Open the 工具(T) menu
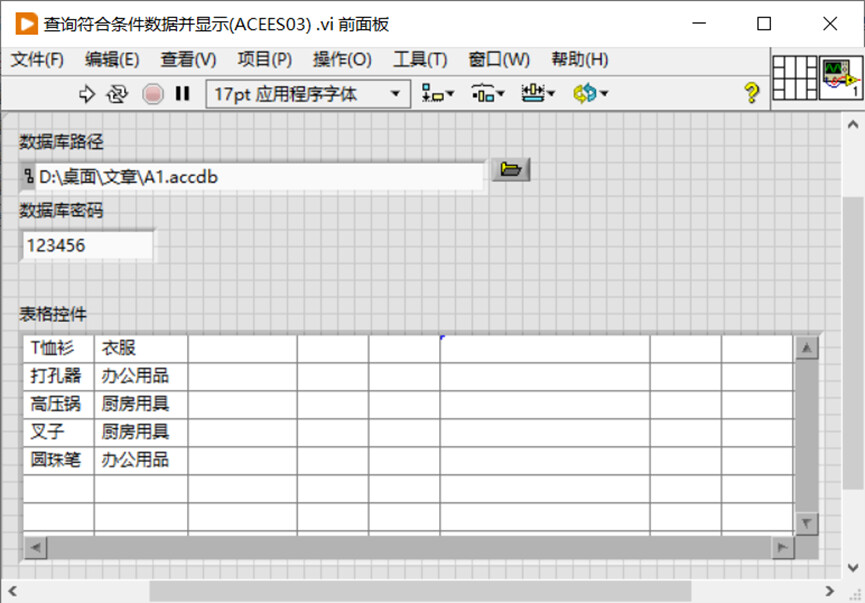865x603 pixels. pyautogui.click(x=420, y=60)
